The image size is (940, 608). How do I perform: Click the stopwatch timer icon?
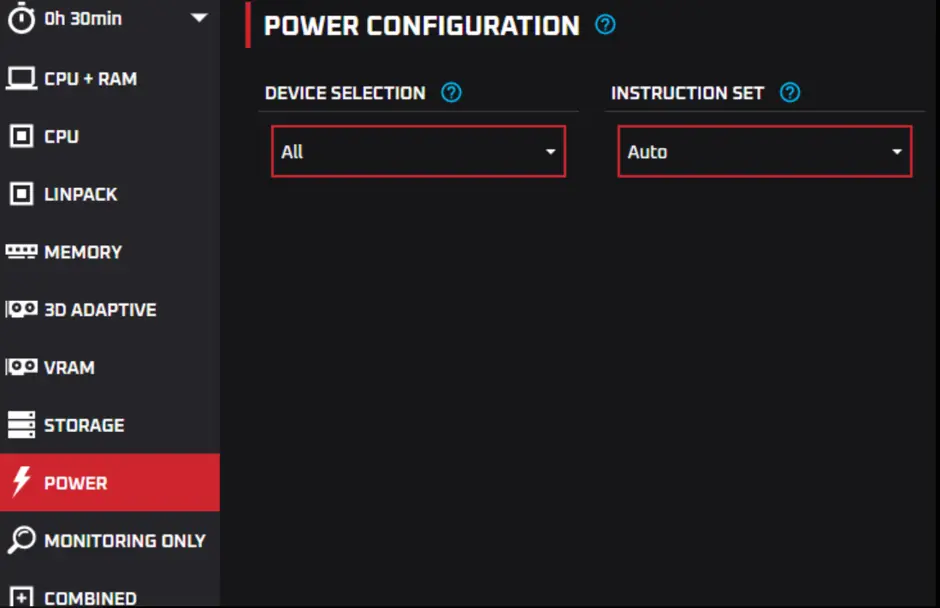[22, 18]
